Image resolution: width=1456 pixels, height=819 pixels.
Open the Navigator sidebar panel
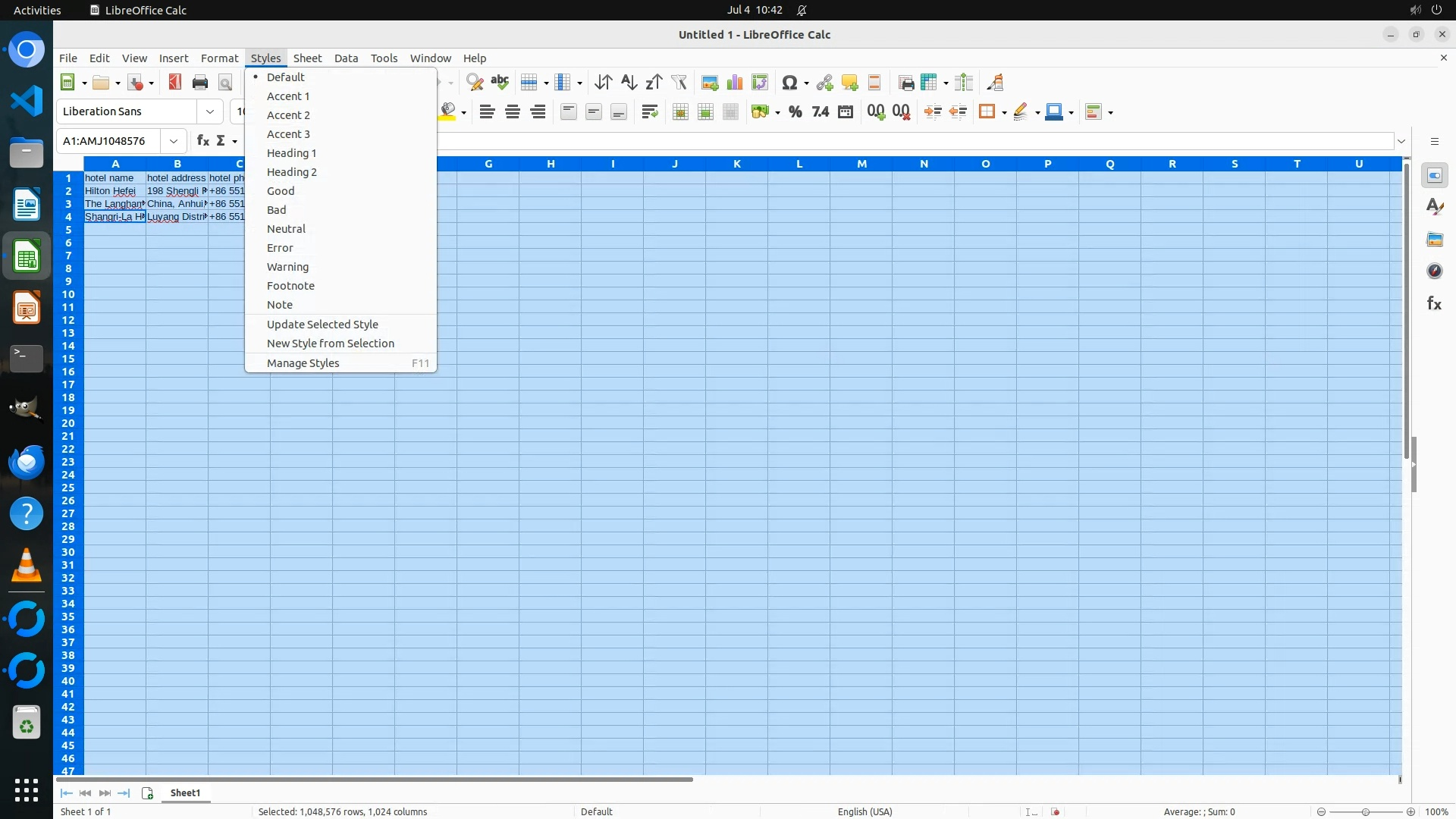coord(1434,271)
